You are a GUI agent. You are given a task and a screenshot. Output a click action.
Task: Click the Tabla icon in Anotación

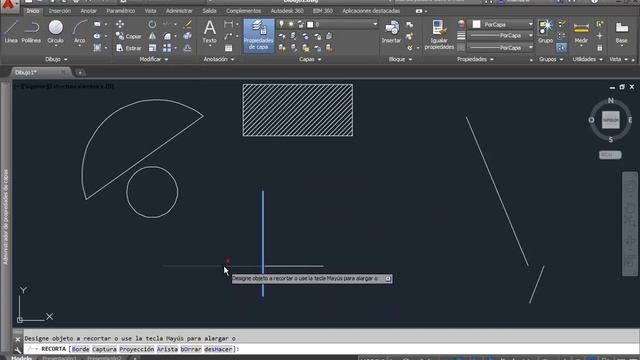229,48
